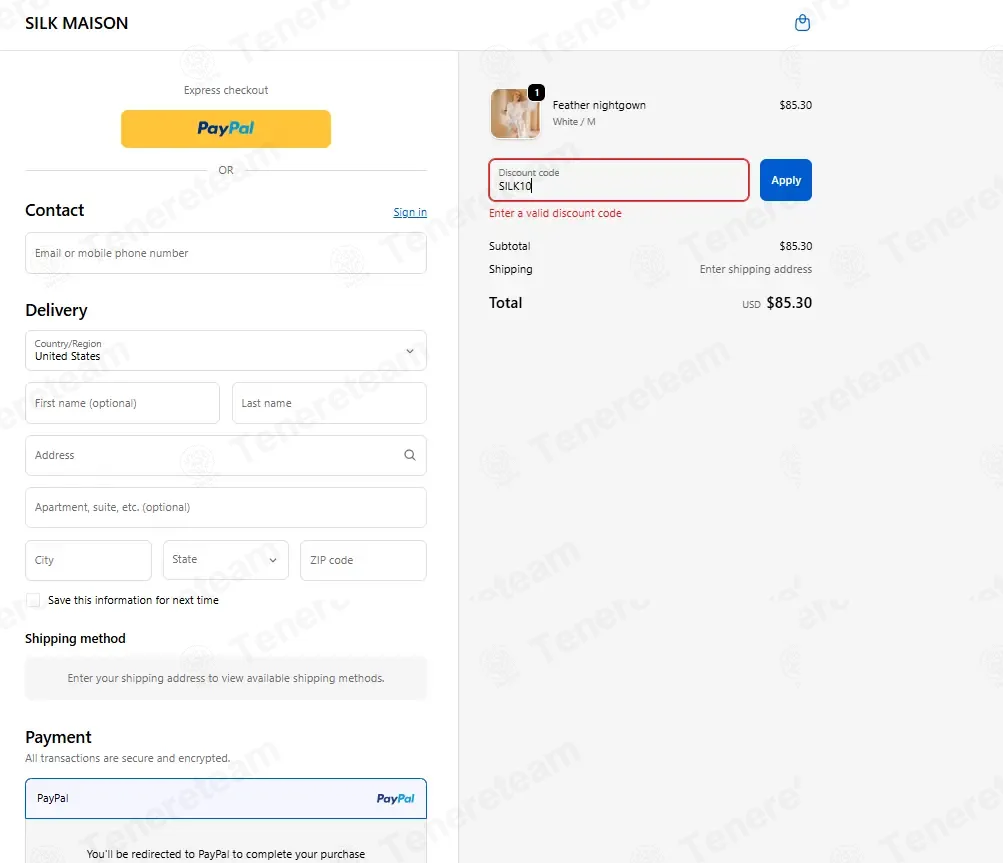
Task: Click the shipping methods placeholder message
Action: 226,678
